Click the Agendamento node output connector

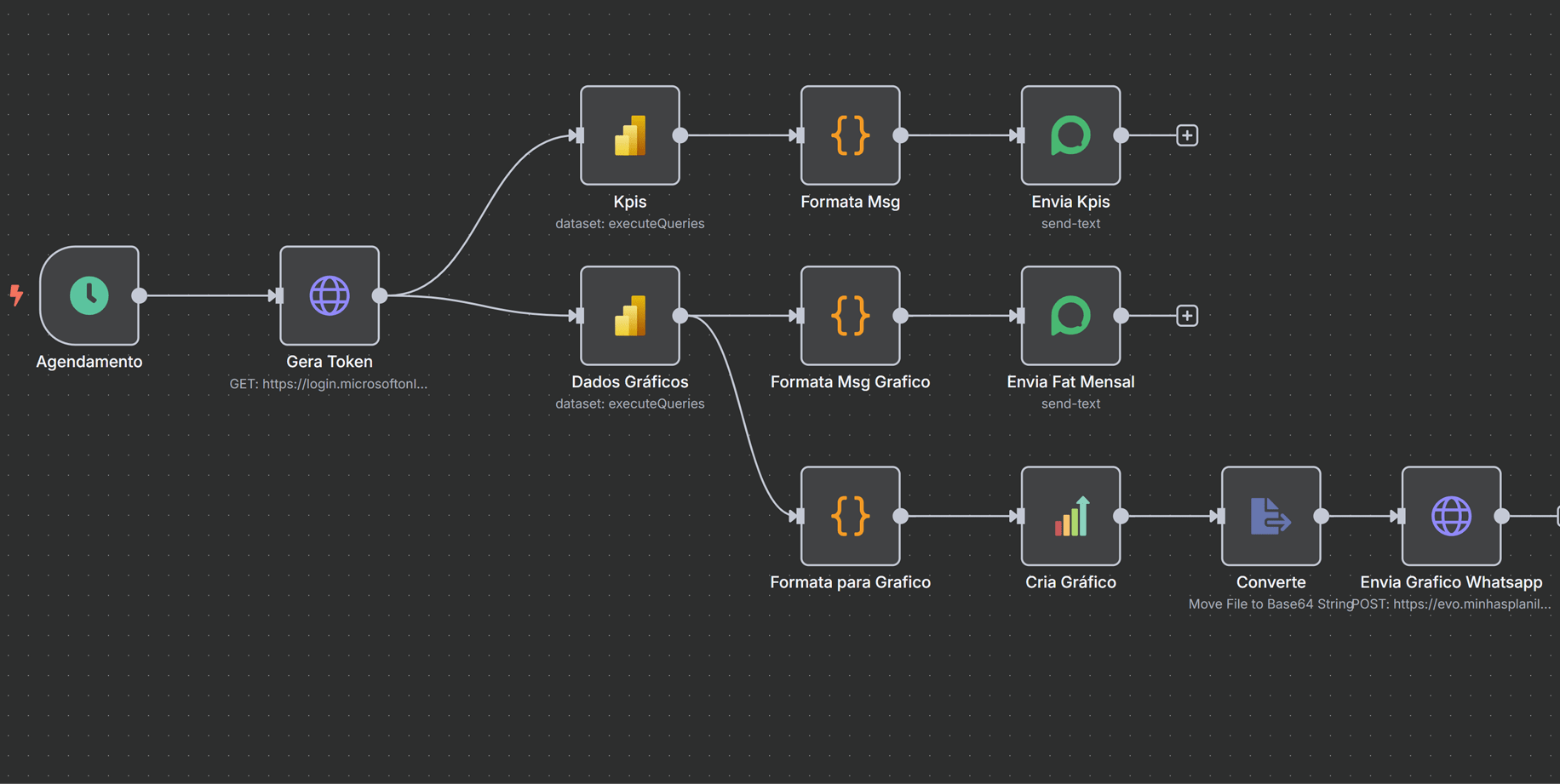[x=140, y=295]
